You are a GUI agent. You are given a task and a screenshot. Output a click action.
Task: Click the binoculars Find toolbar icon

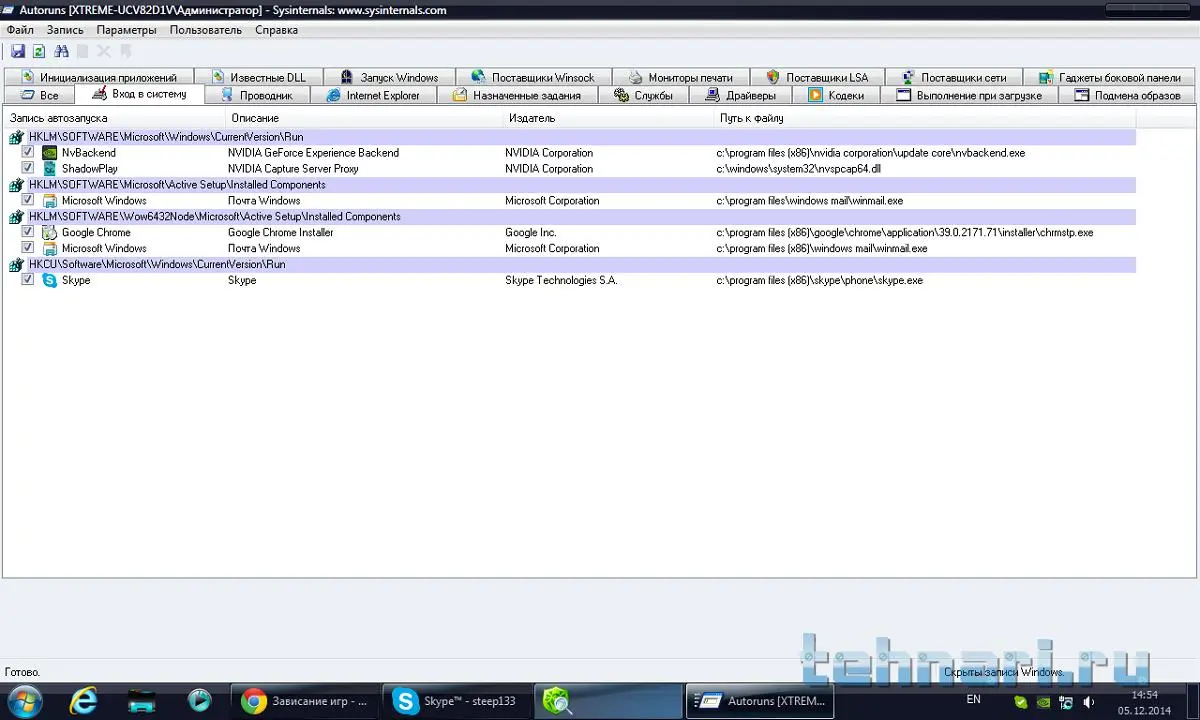pyautogui.click(x=61, y=51)
